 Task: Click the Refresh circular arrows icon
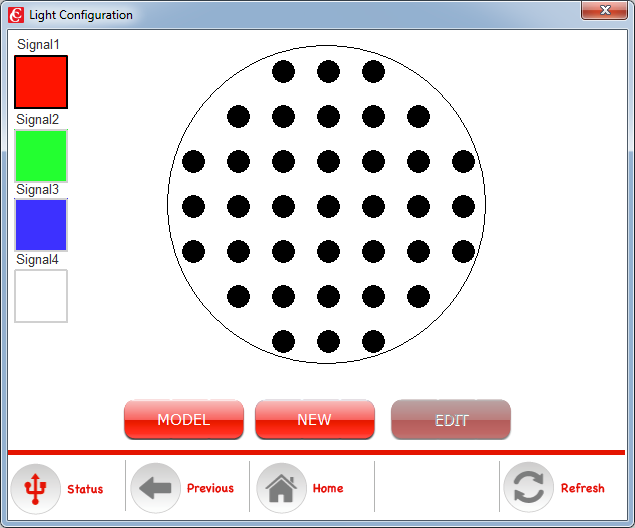(x=528, y=487)
